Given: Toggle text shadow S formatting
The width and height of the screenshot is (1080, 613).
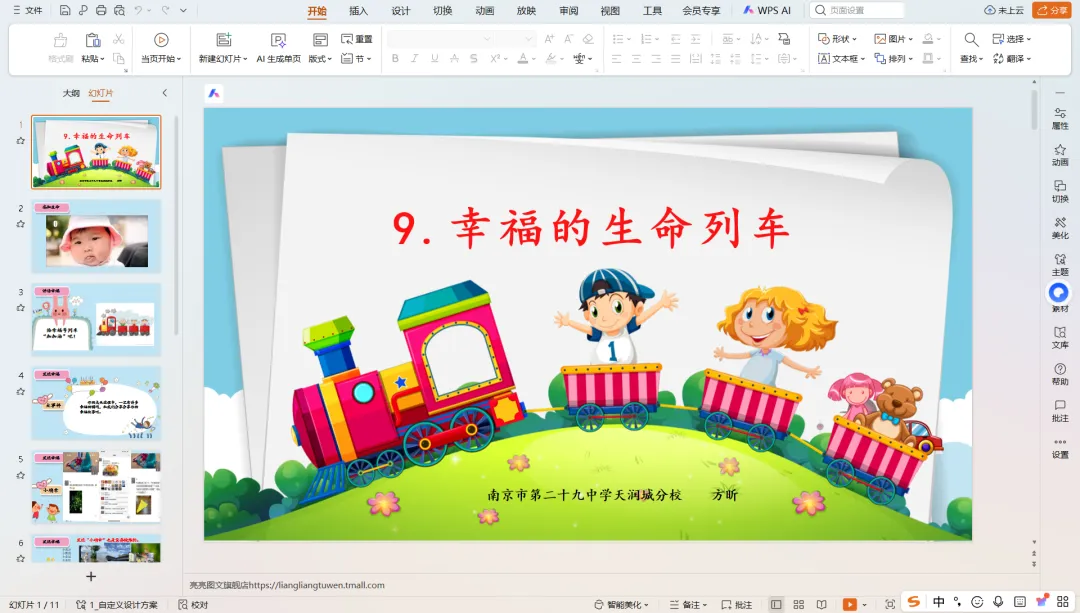Looking at the screenshot, I should [x=474, y=59].
